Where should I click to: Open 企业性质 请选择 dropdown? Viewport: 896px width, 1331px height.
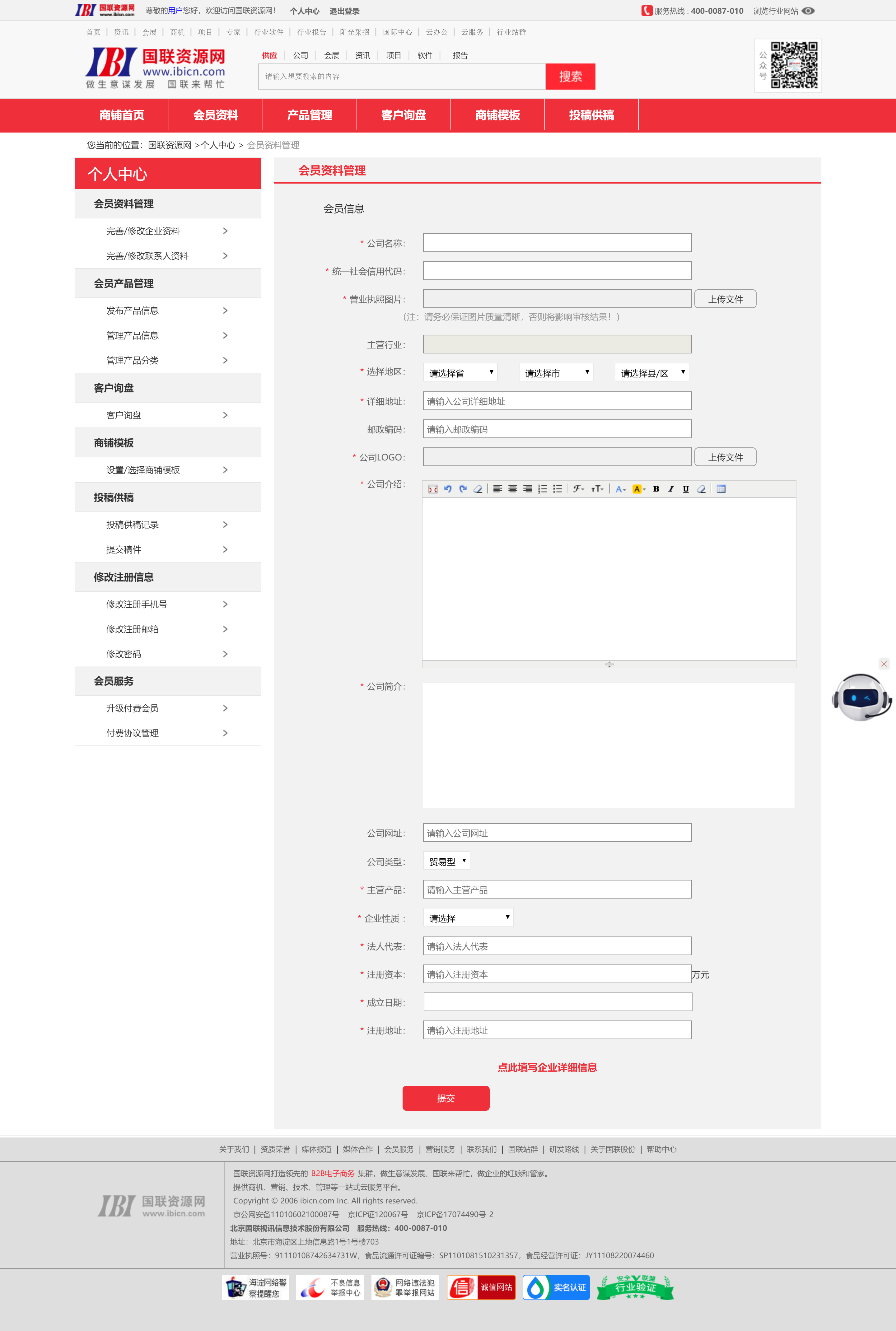pos(468,918)
